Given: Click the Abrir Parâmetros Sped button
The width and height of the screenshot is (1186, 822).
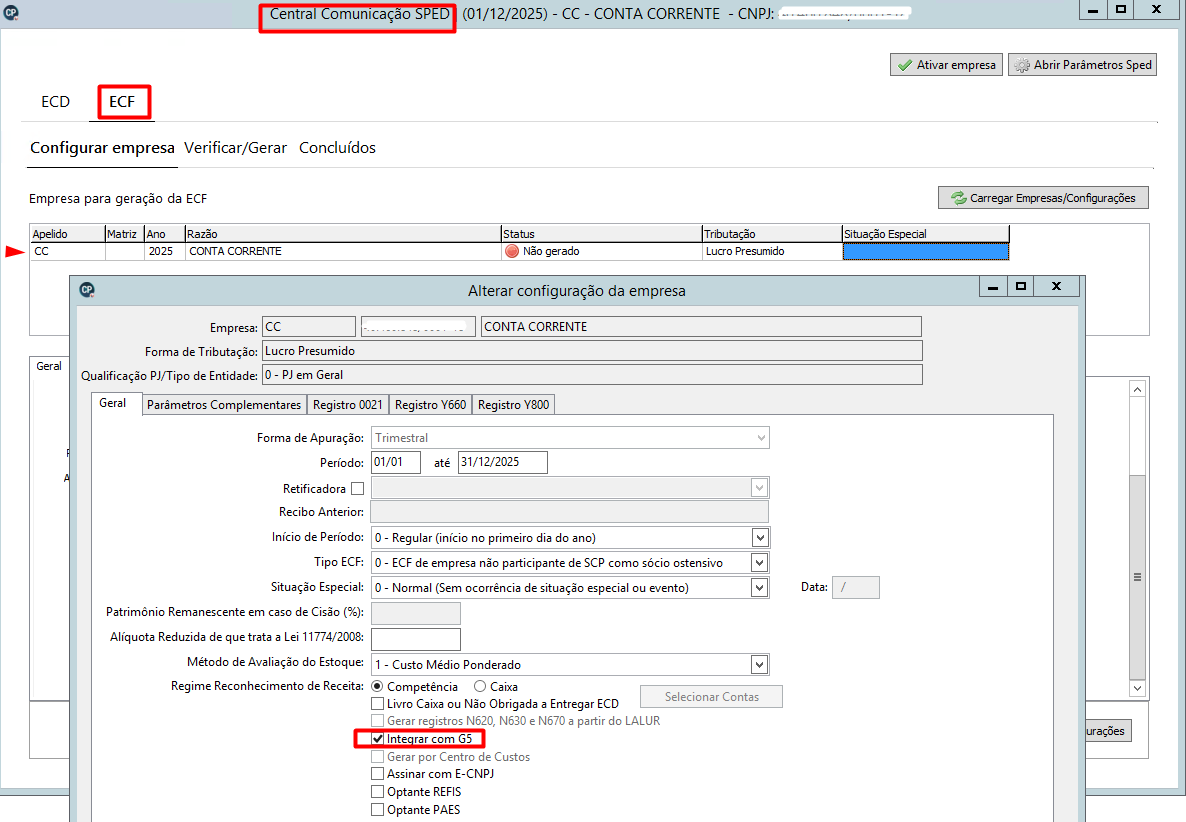Looking at the screenshot, I should [x=1082, y=65].
